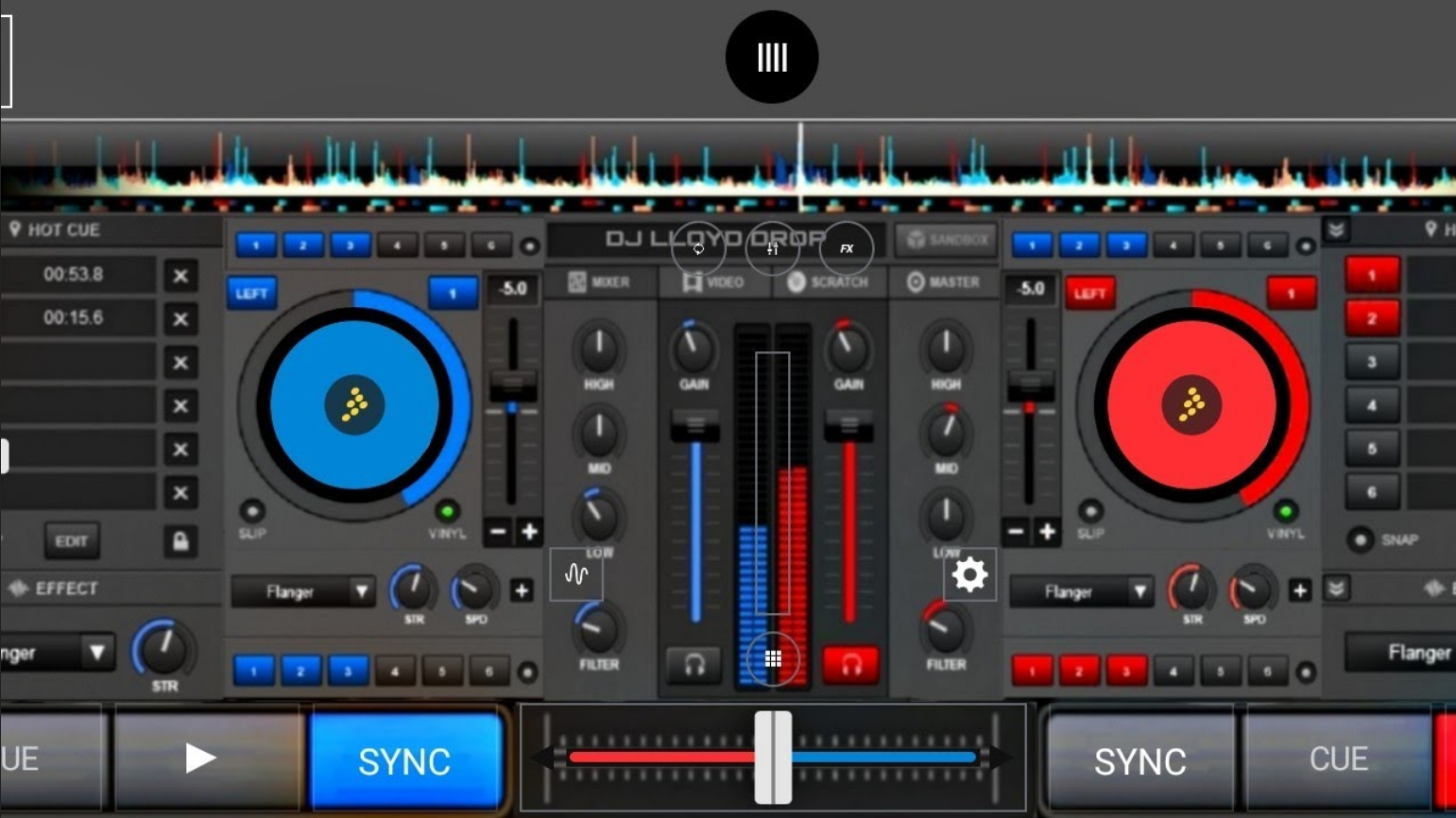Open the SANDBOX mode
Image resolution: width=1456 pixels, height=818 pixels.
click(945, 240)
